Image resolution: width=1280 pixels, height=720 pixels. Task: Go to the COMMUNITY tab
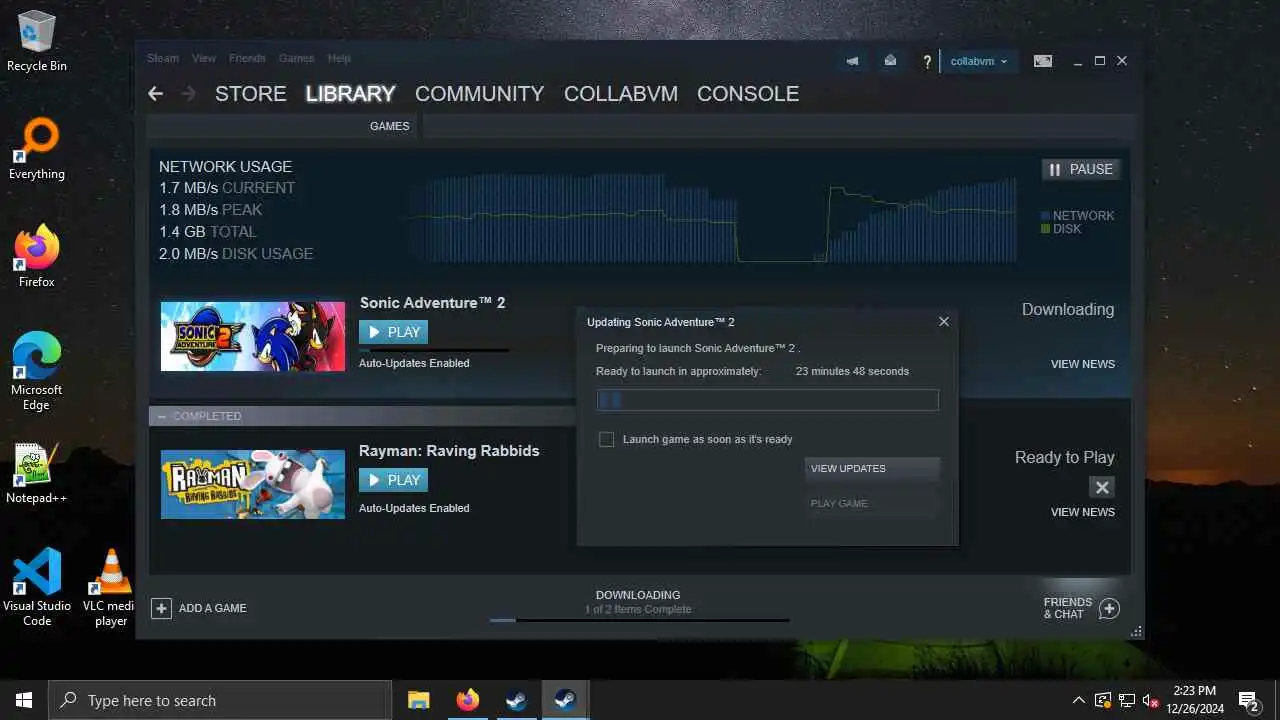[x=479, y=94]
